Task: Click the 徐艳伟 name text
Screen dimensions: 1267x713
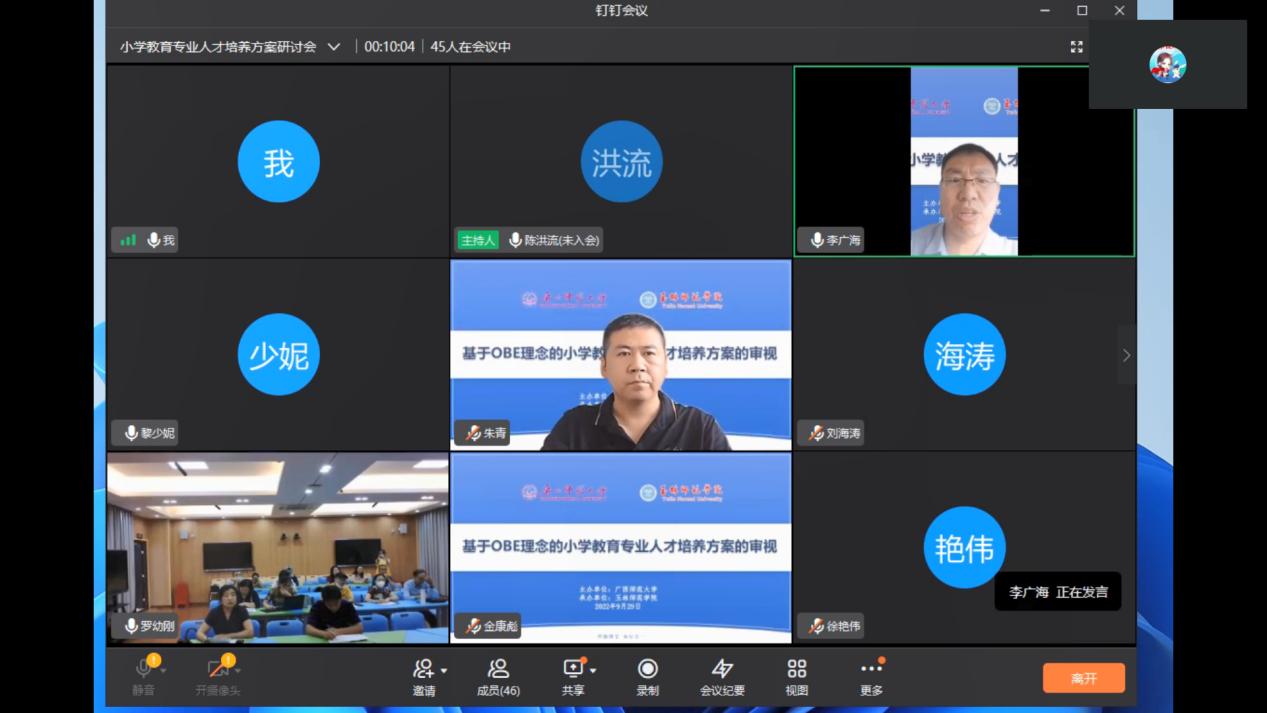Action: tap(844, 626)
